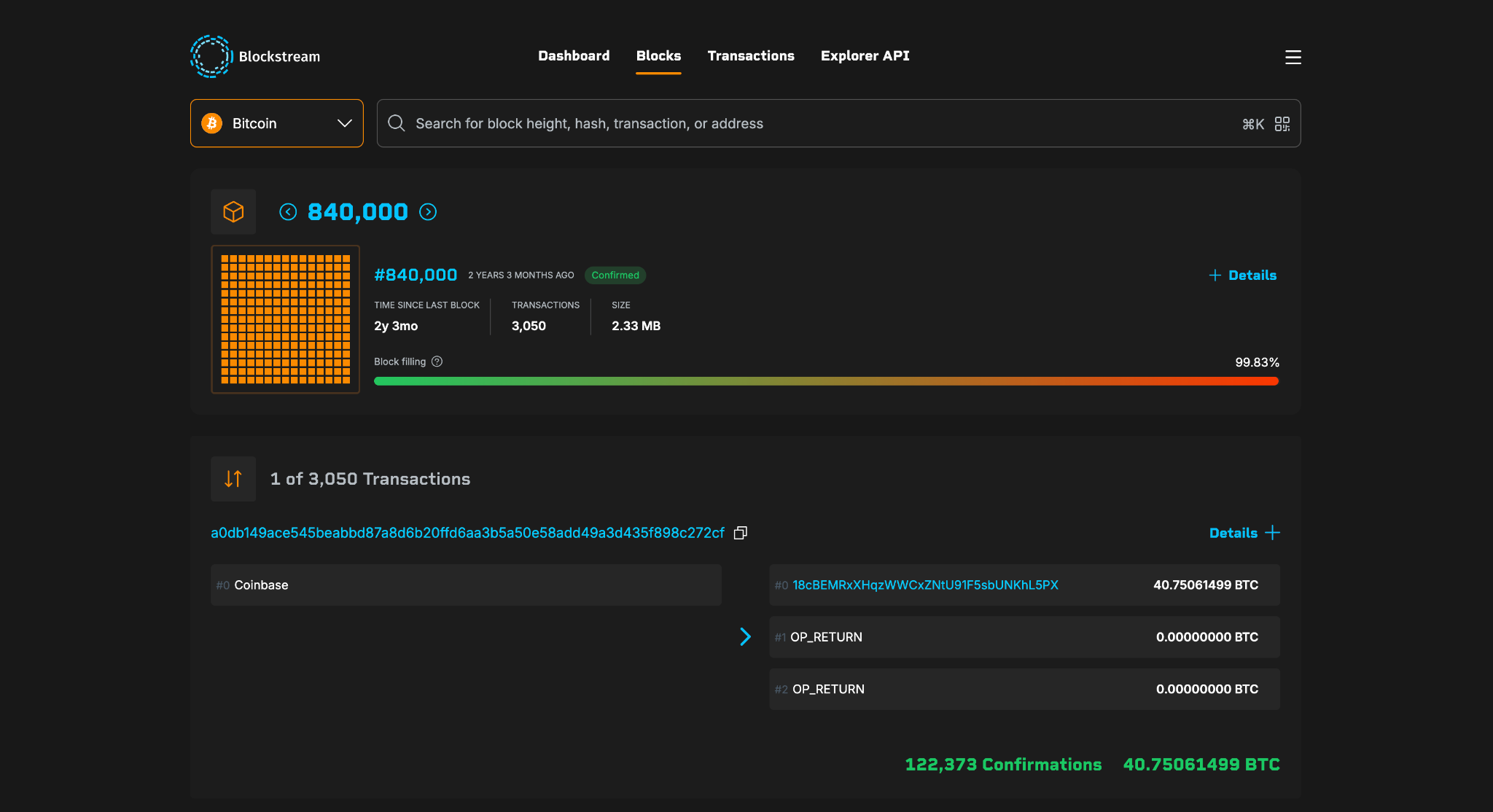
Task: Click the block filling progress bar
Action: pyautogui.click(x=826, y=381)
